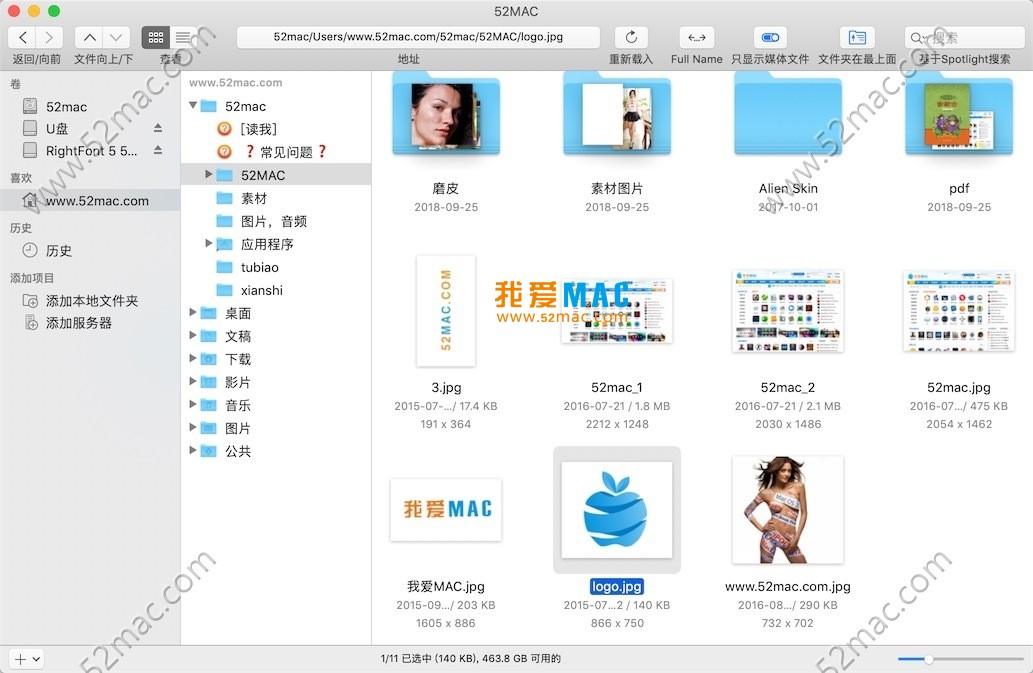The image size is (1033, 673).
Task: Click 添加服务器 to add server
Action: pyautogui.click(x=67, y=323)
